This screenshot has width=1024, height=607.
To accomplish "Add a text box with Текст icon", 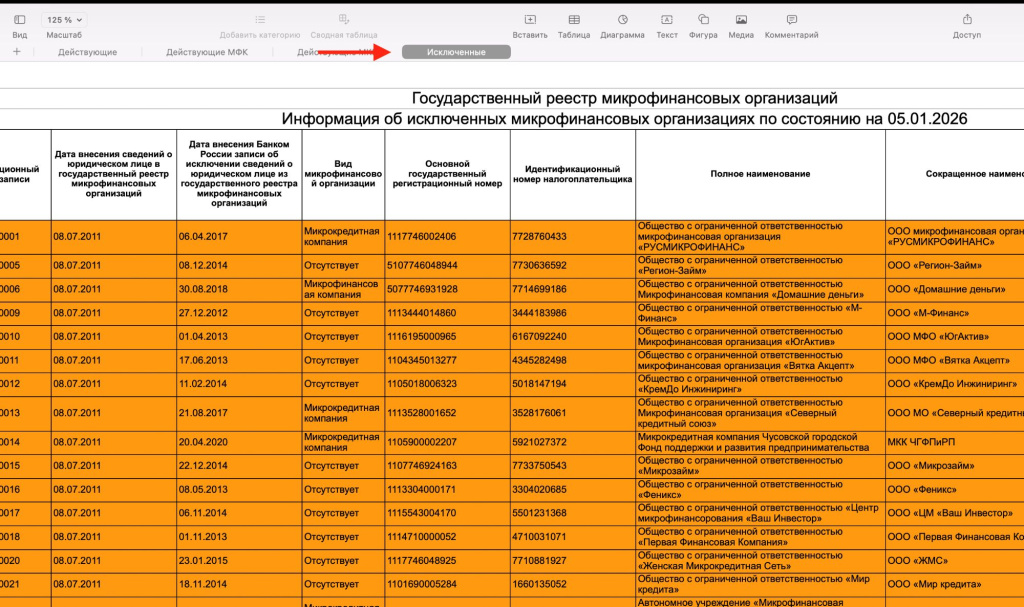I will point(666,20).
